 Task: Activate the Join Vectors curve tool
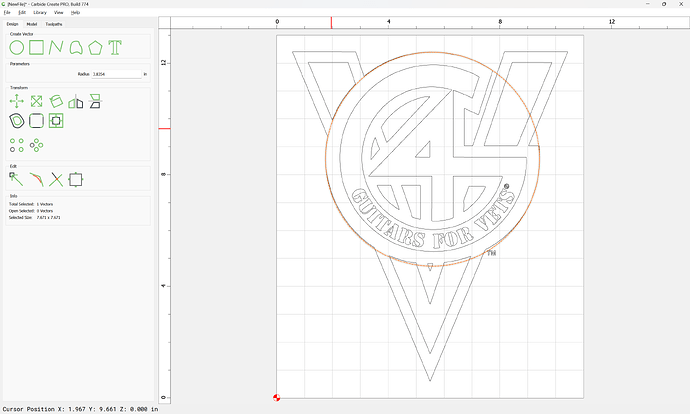(x=37, y=180)
